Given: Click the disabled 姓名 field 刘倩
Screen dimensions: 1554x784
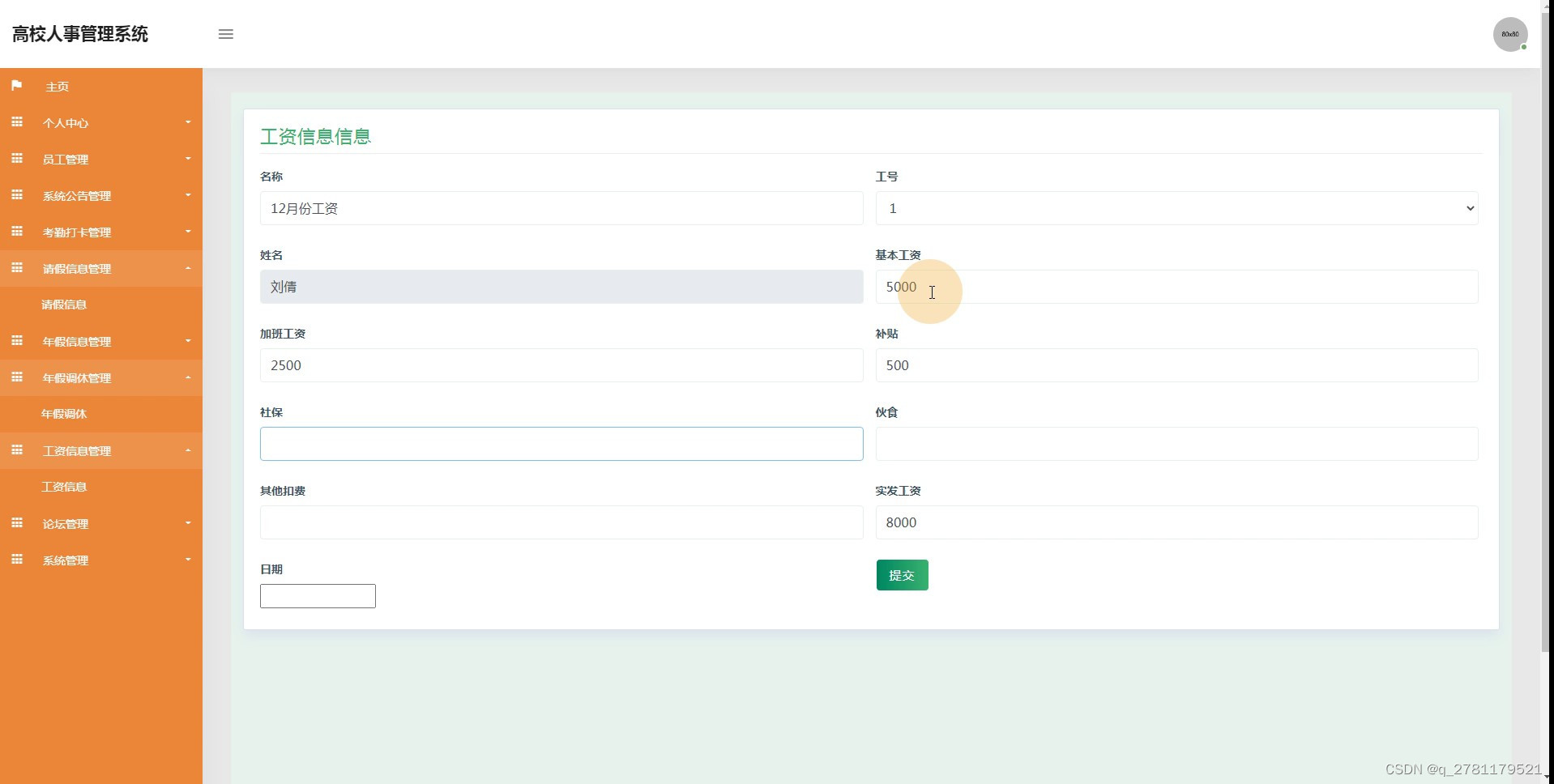Looking at the screenshot, I should point(561,287).
